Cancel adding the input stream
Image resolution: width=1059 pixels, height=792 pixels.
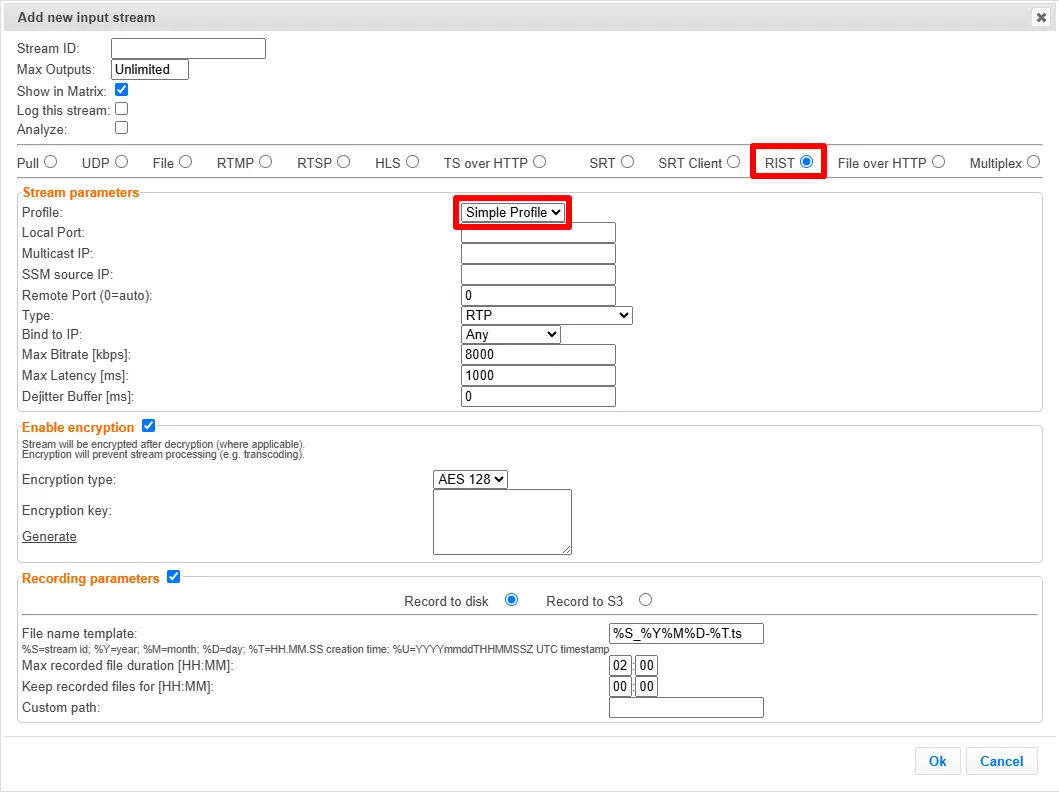click(x=1002, y=761)
